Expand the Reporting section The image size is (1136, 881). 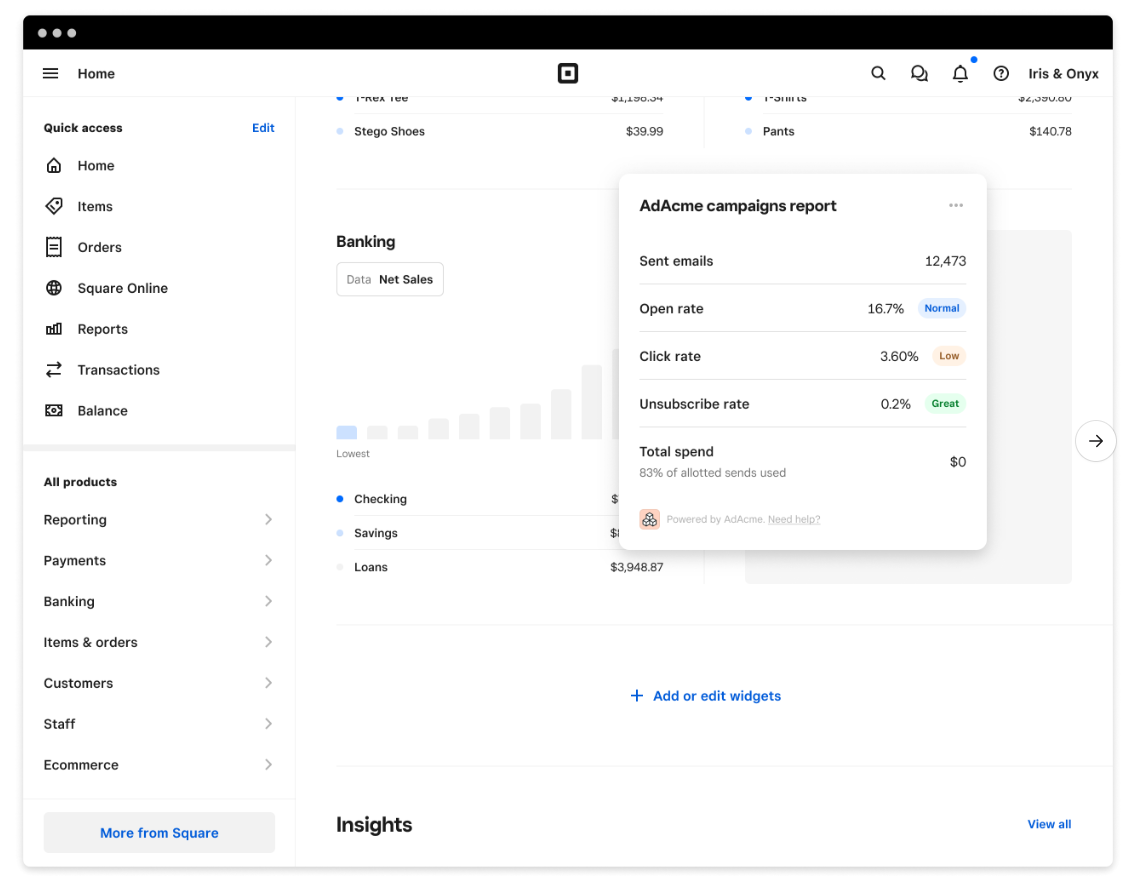click(159, 519)
